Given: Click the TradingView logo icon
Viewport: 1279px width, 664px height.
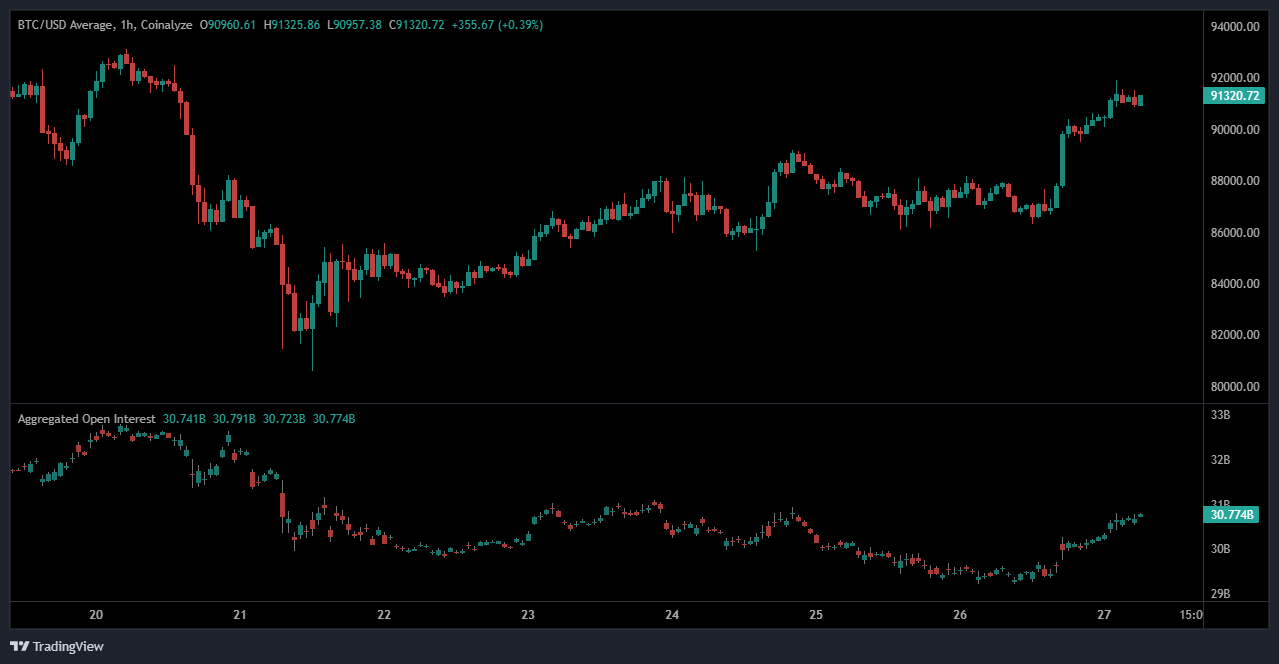Looking at the screenshot, I should point(19,646).
